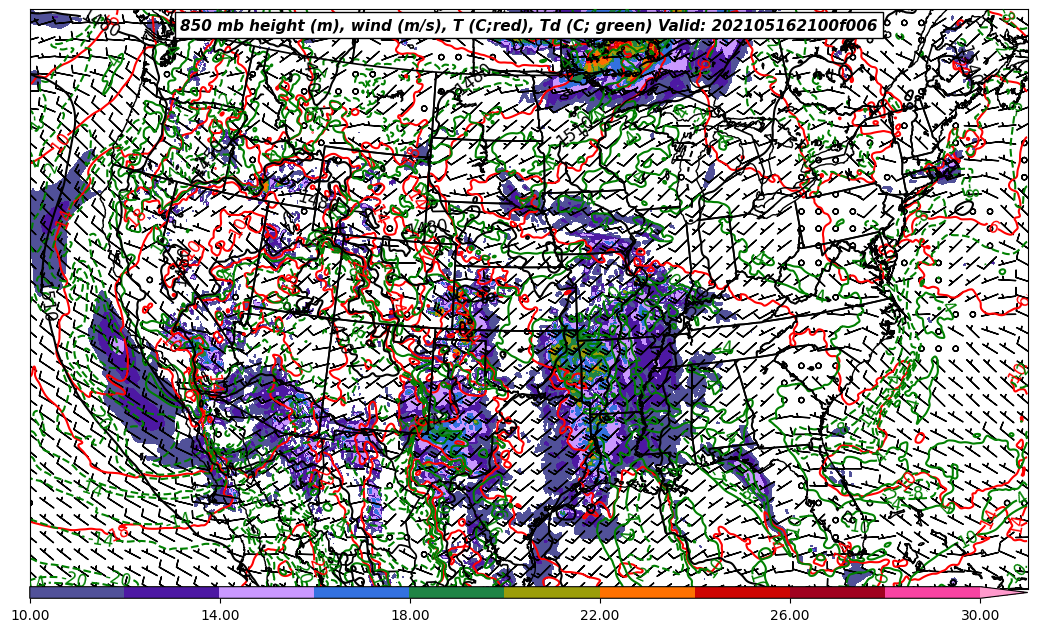The image size is (1037, 632).
Task: Click the 30.00 colorbar tick label
Action: pyautogui.click(x=980, y=616)
